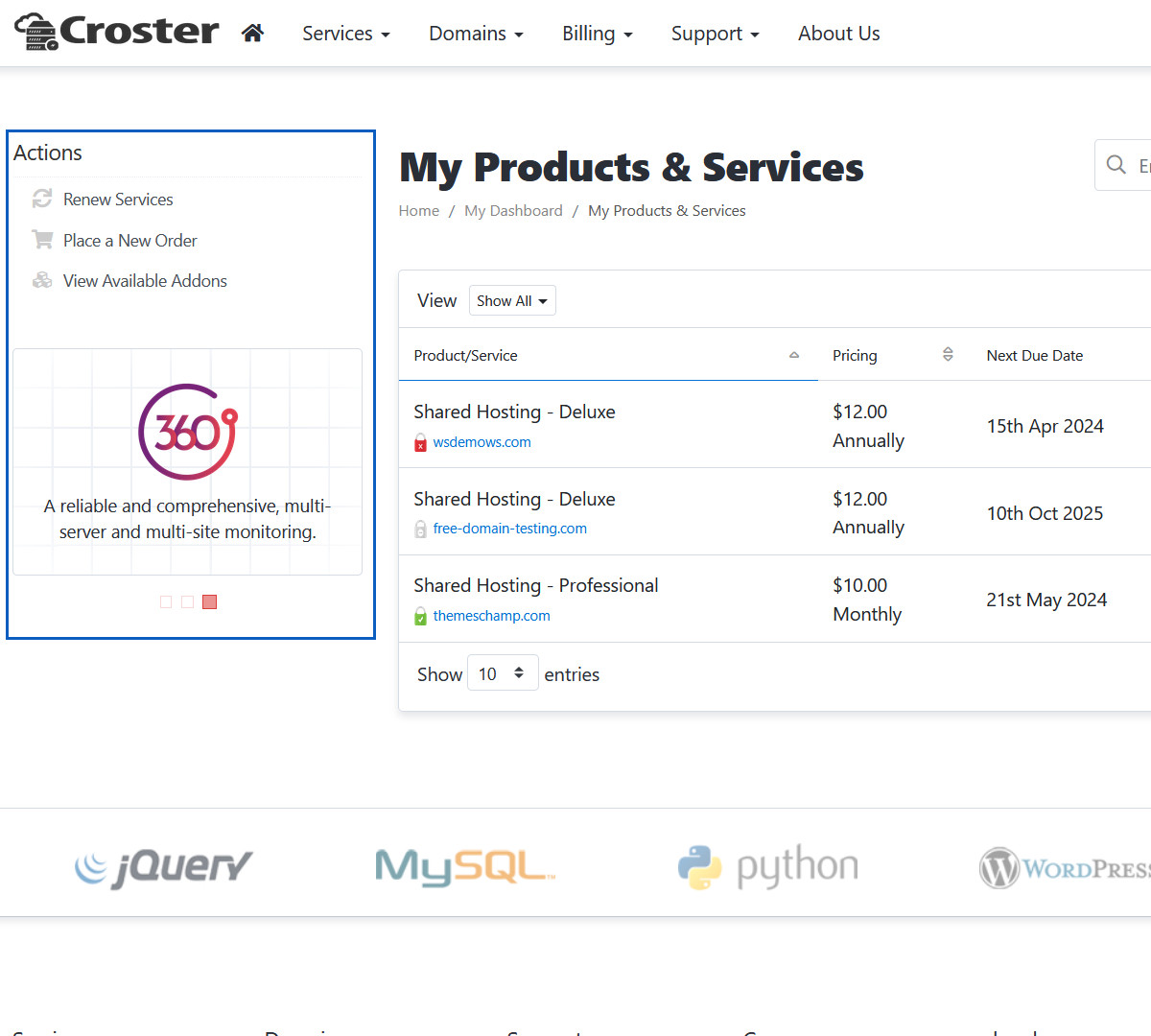Select the first carousel indicator dot
This screenshot has width=1151, height=1036.
(166, 601)
